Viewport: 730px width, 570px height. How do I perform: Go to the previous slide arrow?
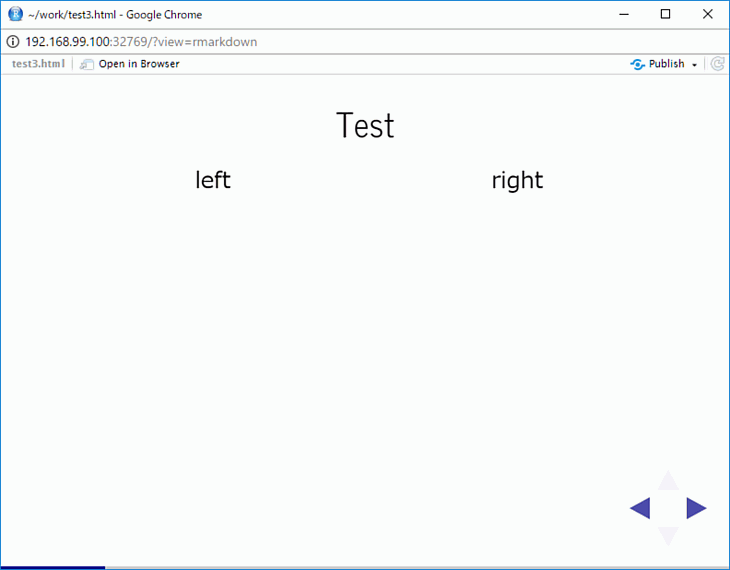pos(640,508)
